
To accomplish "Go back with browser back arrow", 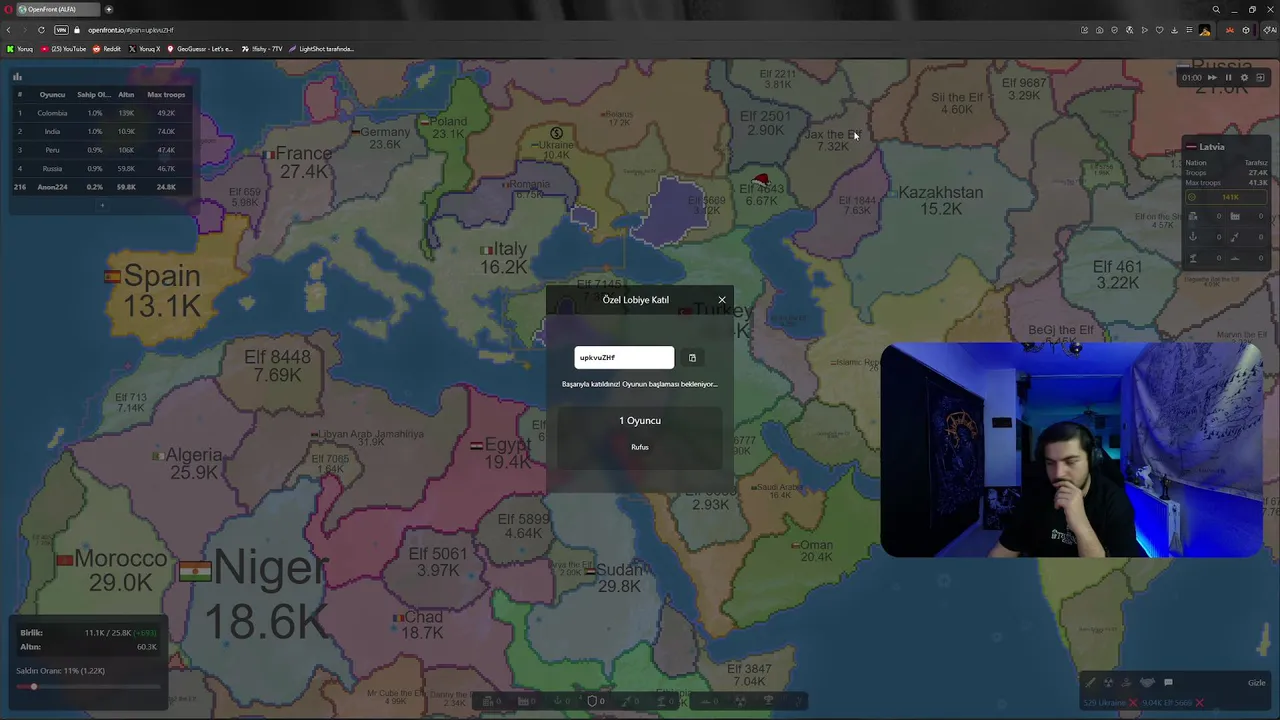I will [9, 30].
